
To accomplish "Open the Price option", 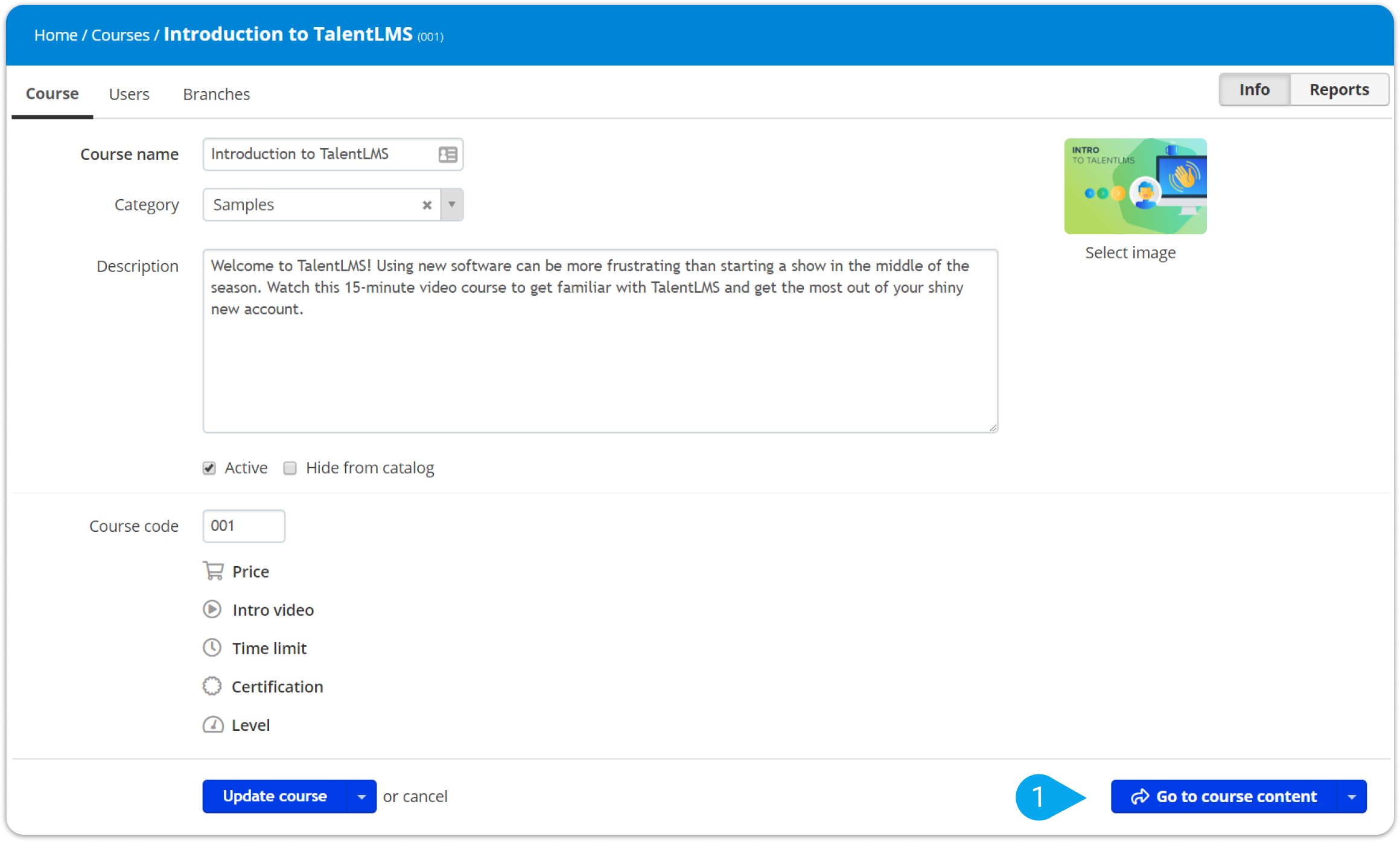I will point(250,572).
